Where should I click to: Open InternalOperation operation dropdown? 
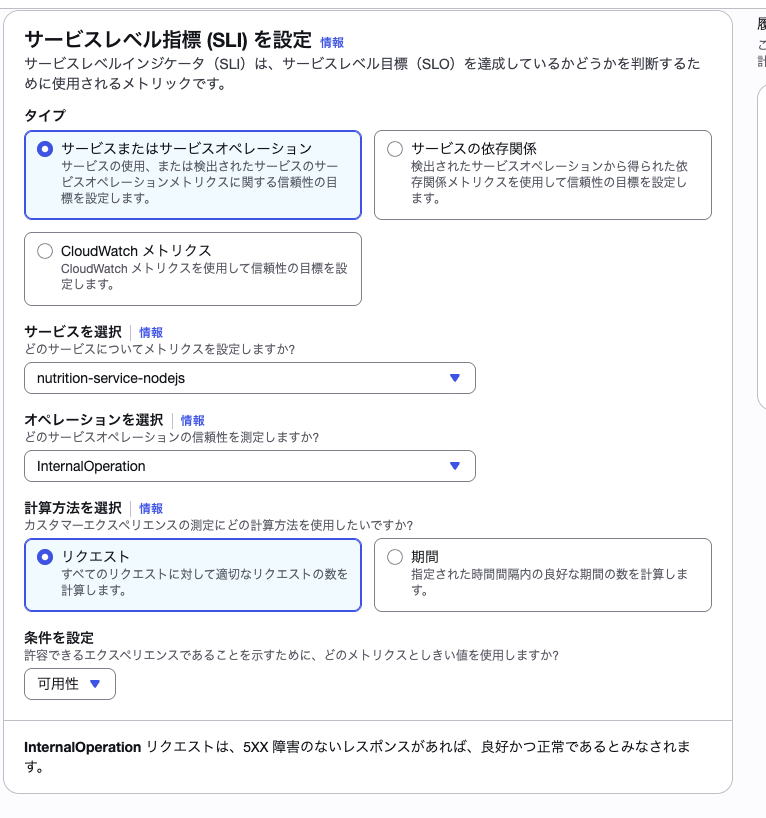pyautogui.click(x=249, y=466)
